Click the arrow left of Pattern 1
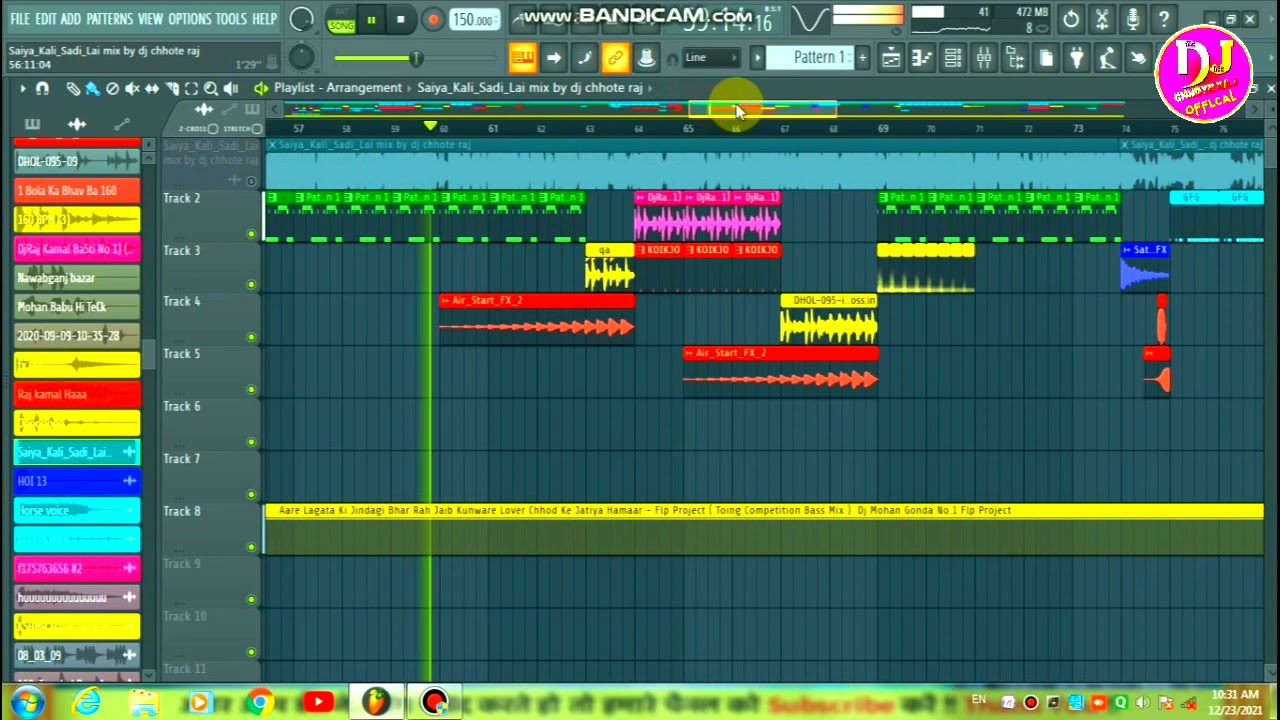1280x720 pixels. point(757,58)
